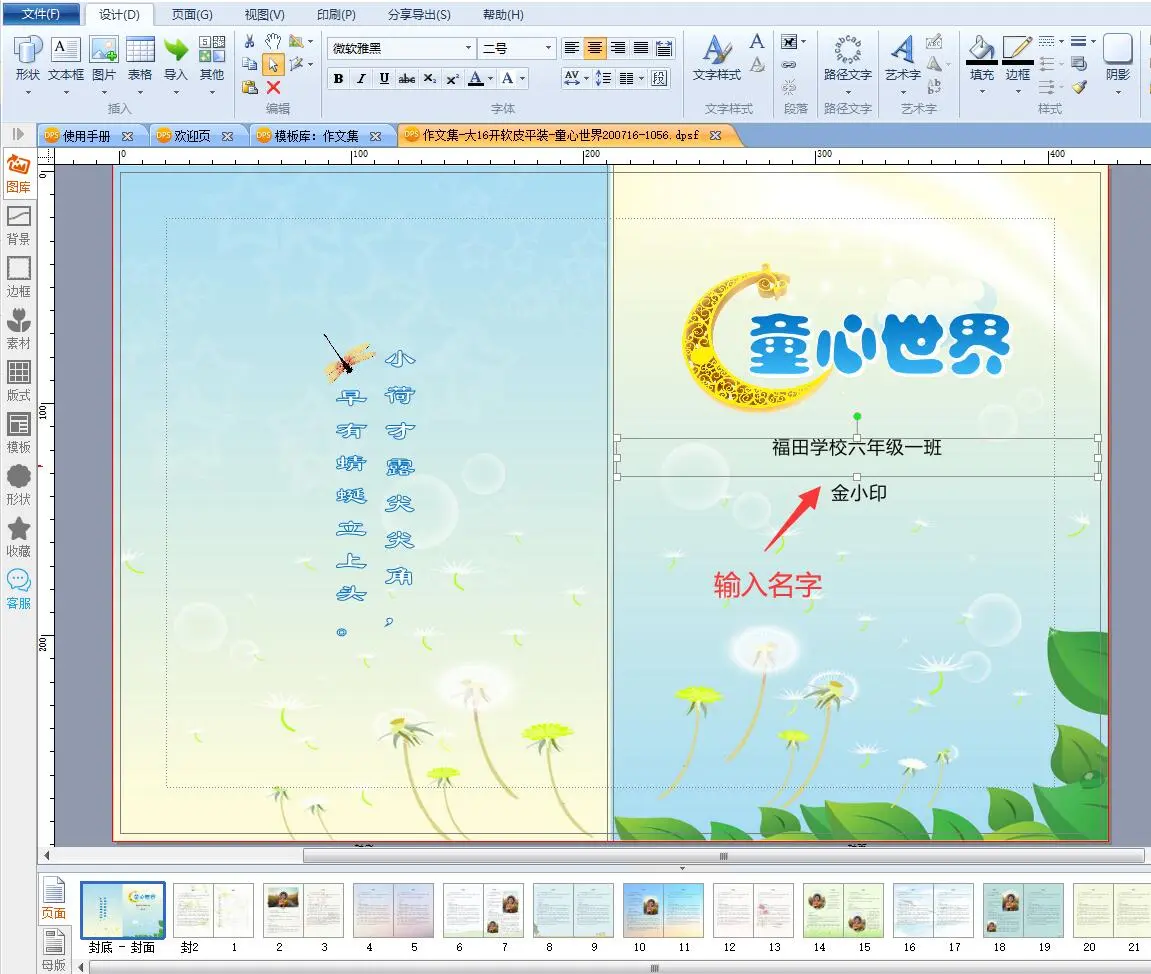The height and width of the screenshot is (974, 1151).
Task: Delete selection with red X icon
Action: click(273, 87)
